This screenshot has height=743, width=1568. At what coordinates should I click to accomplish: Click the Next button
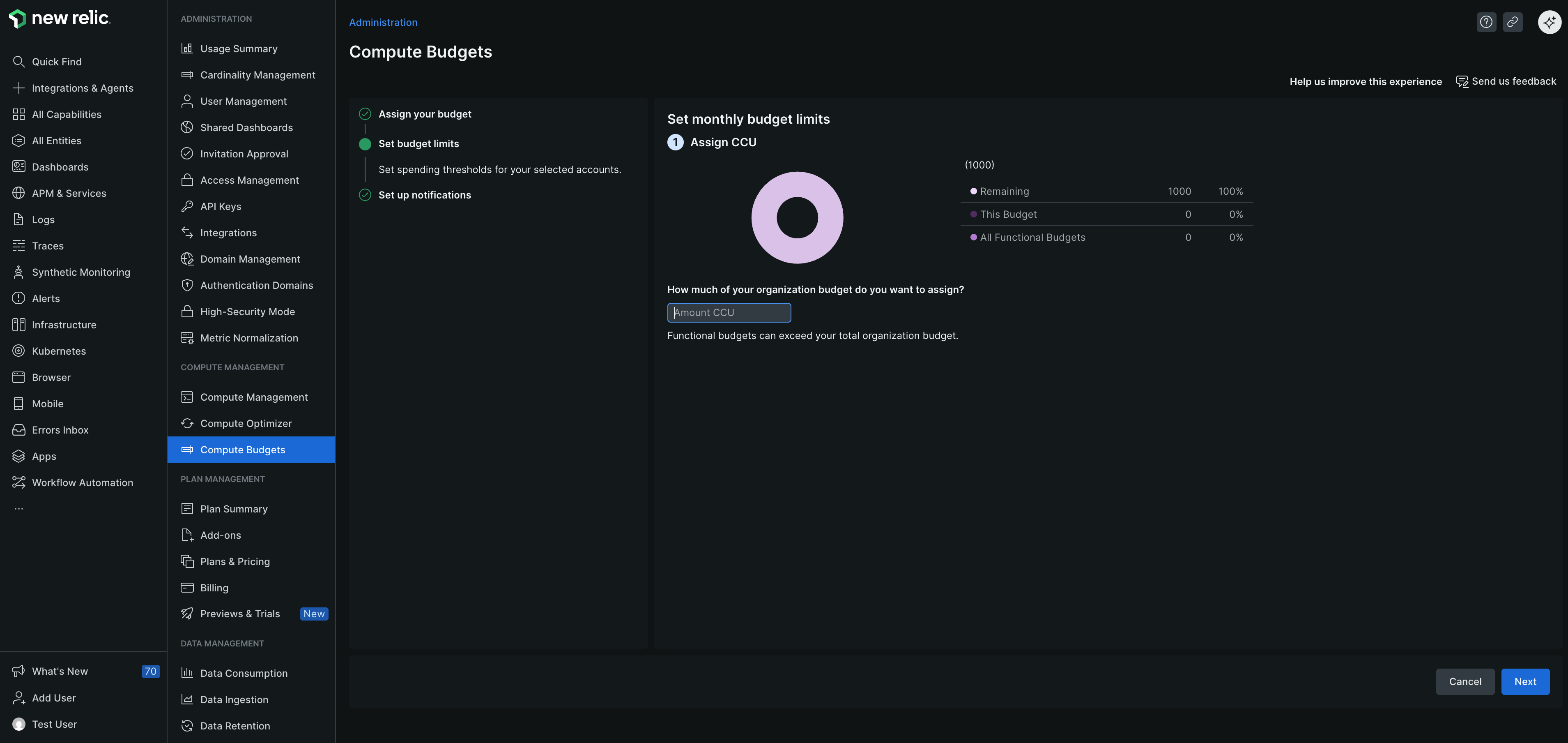pos(1525,681)
